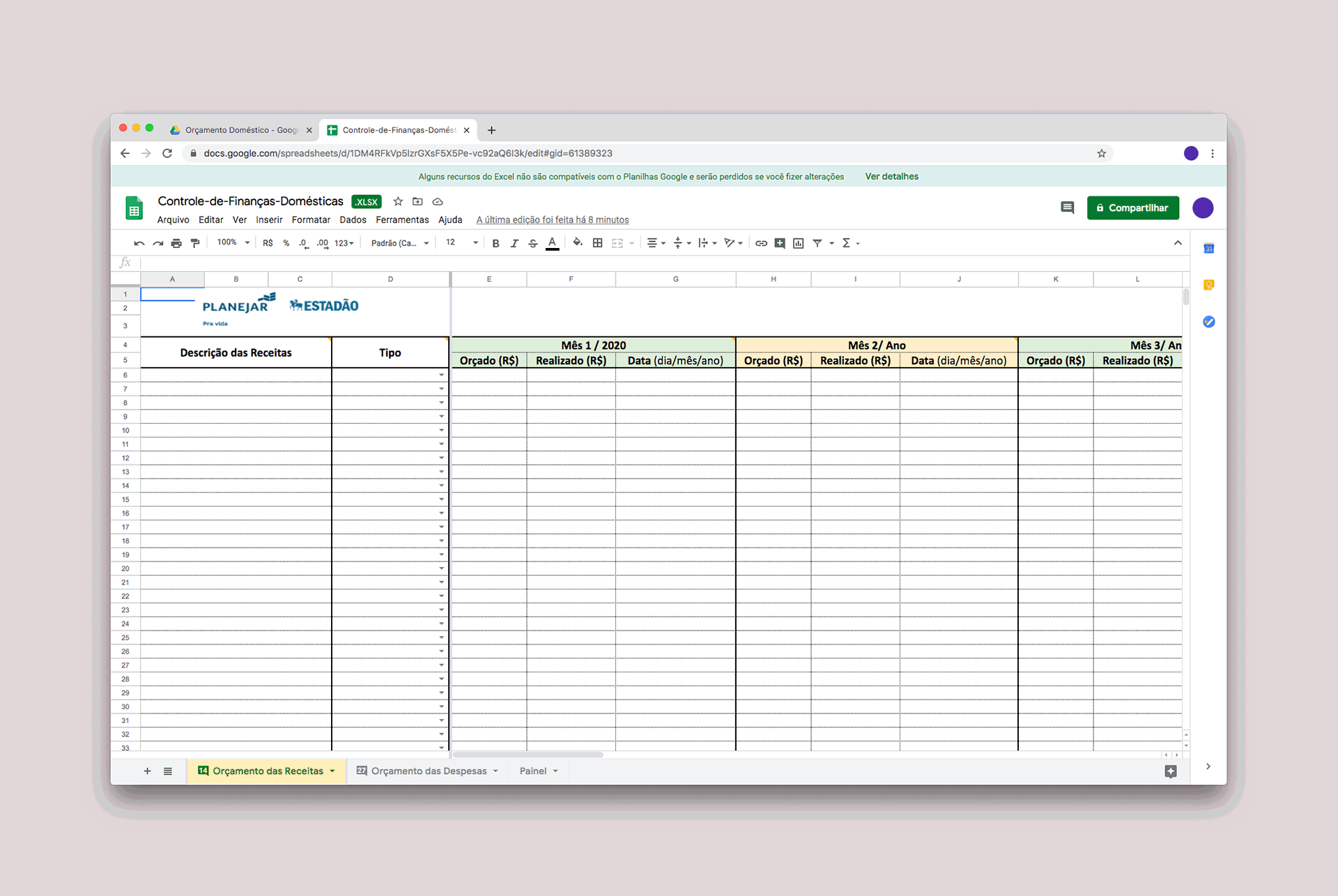Insert a link using the toolbar

click(x=761, y=243)
